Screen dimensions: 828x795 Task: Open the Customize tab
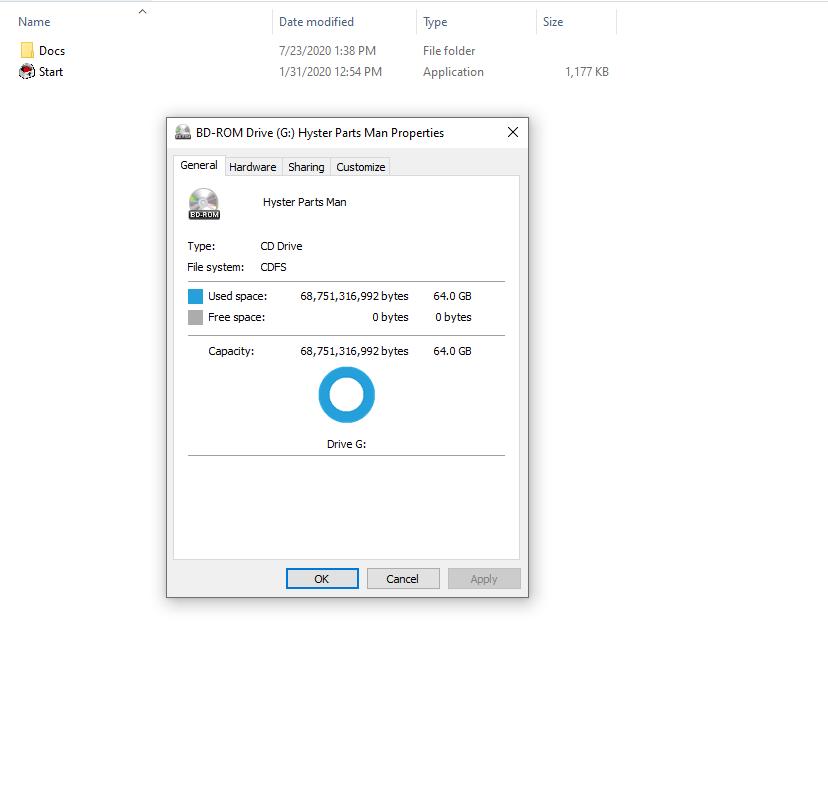click(361, 167)
